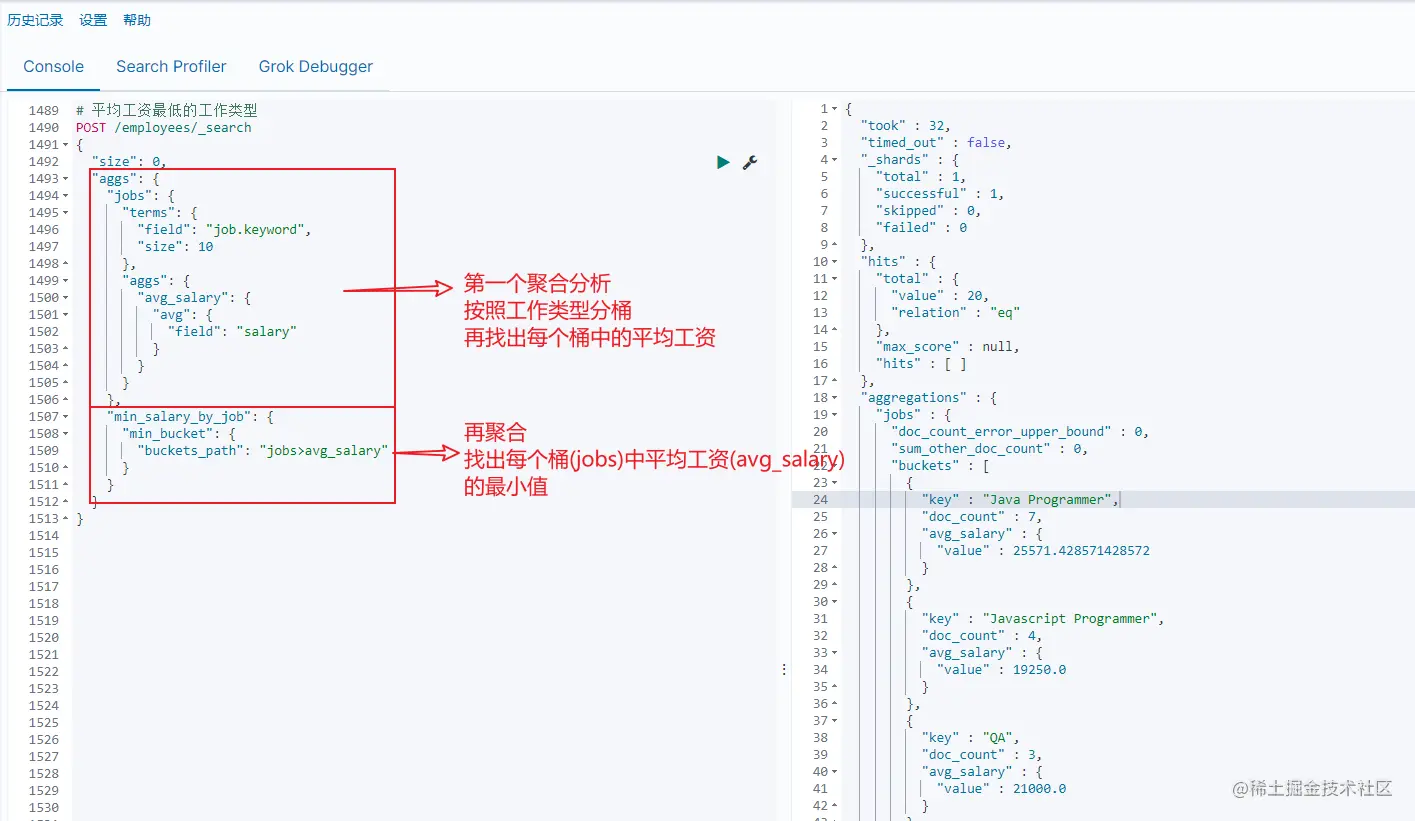This screenshot has width=1415, height=821.
Task: Click "took" : 32 in the response
Action: [x=906, y=126]
